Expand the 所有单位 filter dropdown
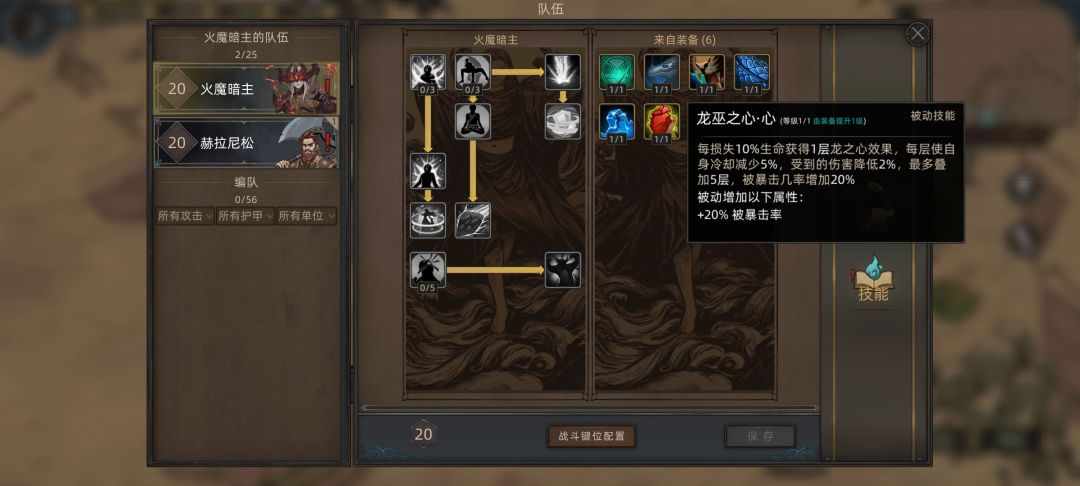The image size is (1080, 486). [307, 216]
